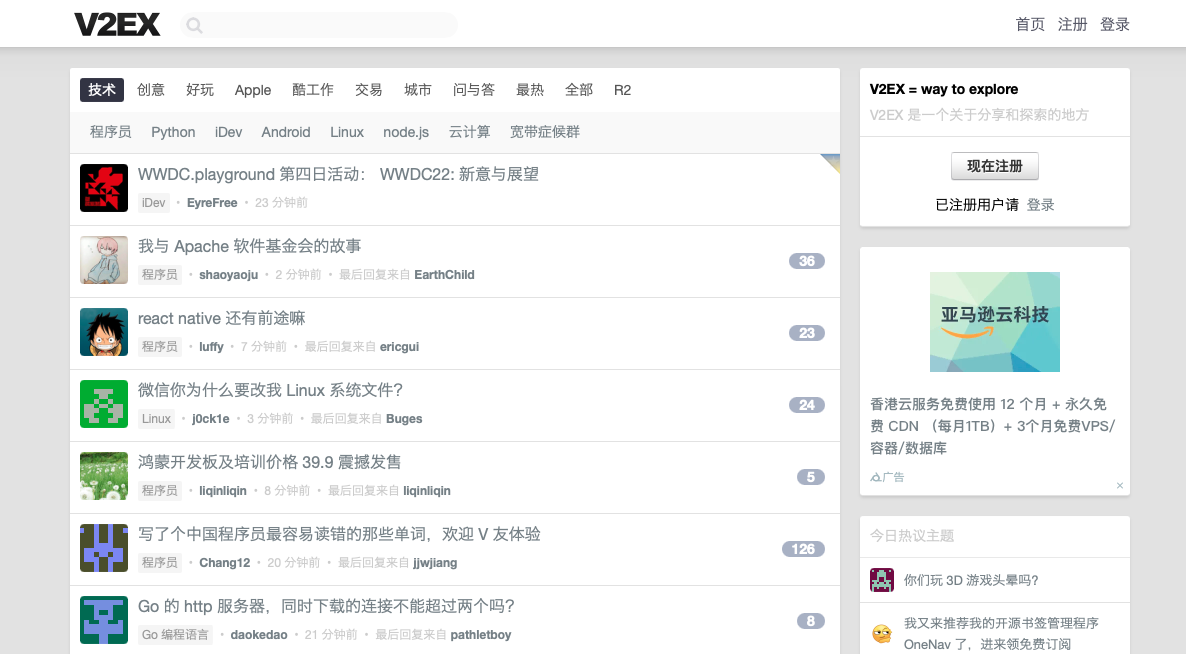This screenshot has width=1186, height=654.
Task: Open hot topic about OneNav 书签管理程序
Action: point(1001,634)
